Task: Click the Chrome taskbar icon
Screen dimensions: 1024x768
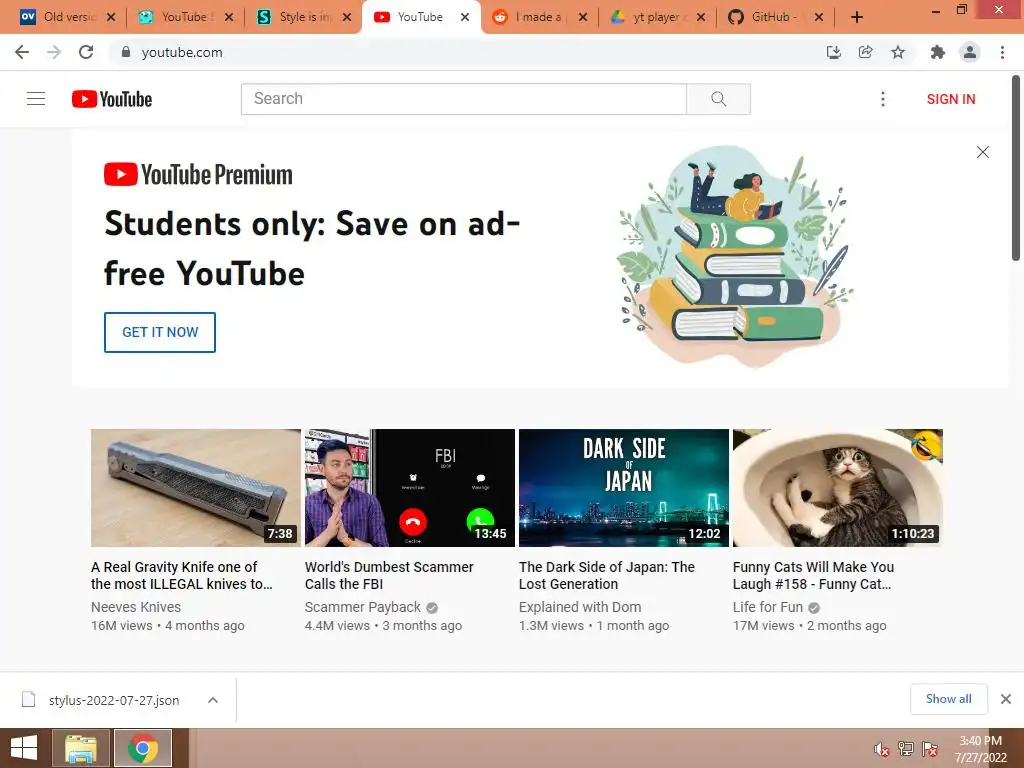Action: pyautogui.click(x=143, y=748)
